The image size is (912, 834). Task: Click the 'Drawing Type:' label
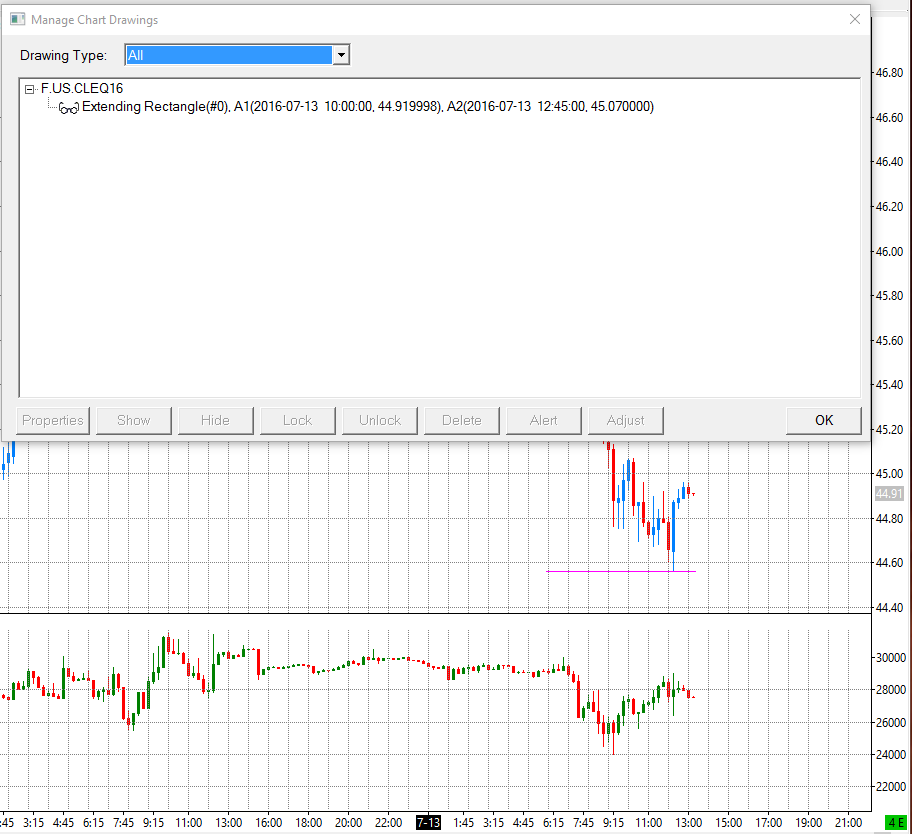[63, 55]
